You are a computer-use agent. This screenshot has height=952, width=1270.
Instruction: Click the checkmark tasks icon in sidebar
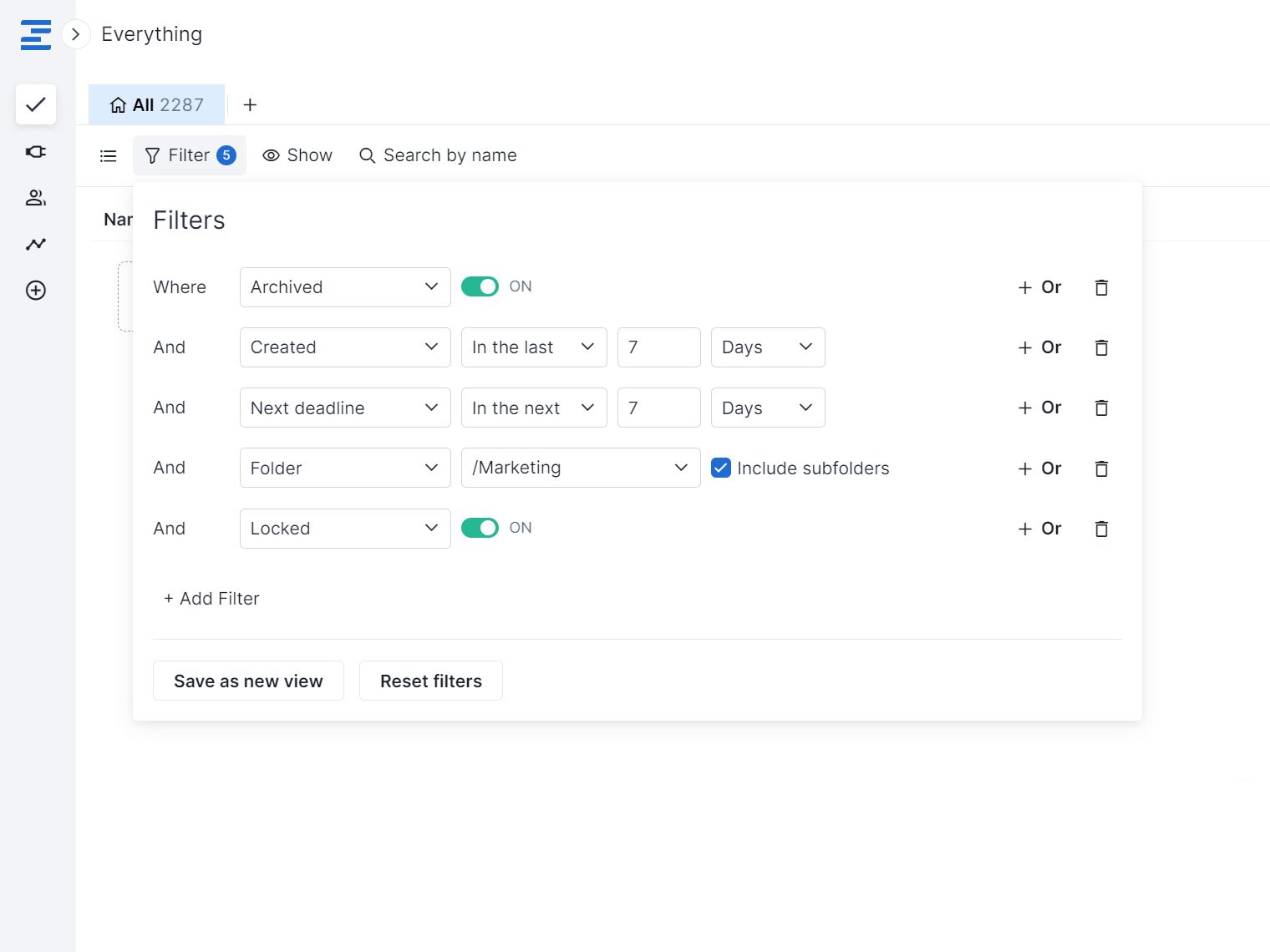pyautogui.click(x=36, y=104)
